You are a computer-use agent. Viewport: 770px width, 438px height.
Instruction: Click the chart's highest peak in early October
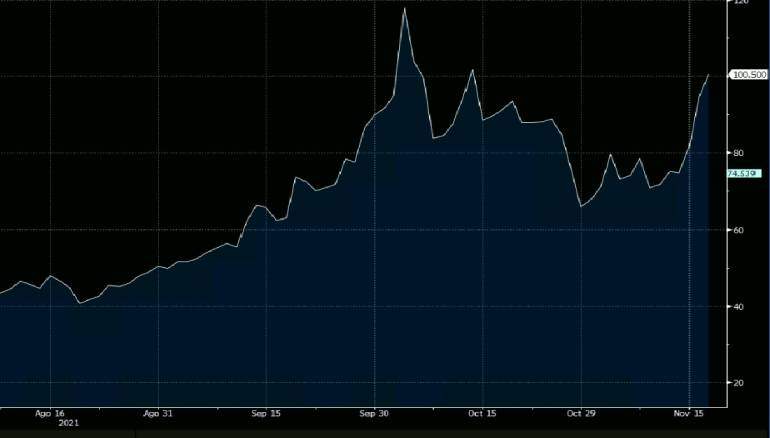click(405, 9)
